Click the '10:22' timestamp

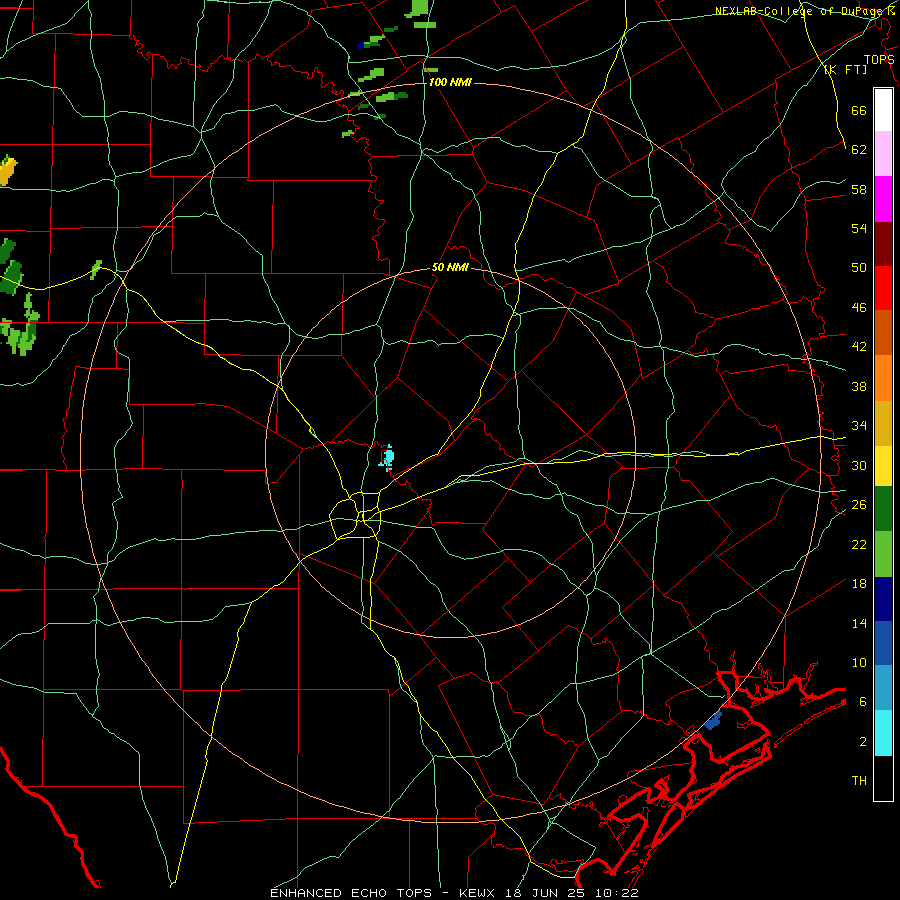pos(618,893)
